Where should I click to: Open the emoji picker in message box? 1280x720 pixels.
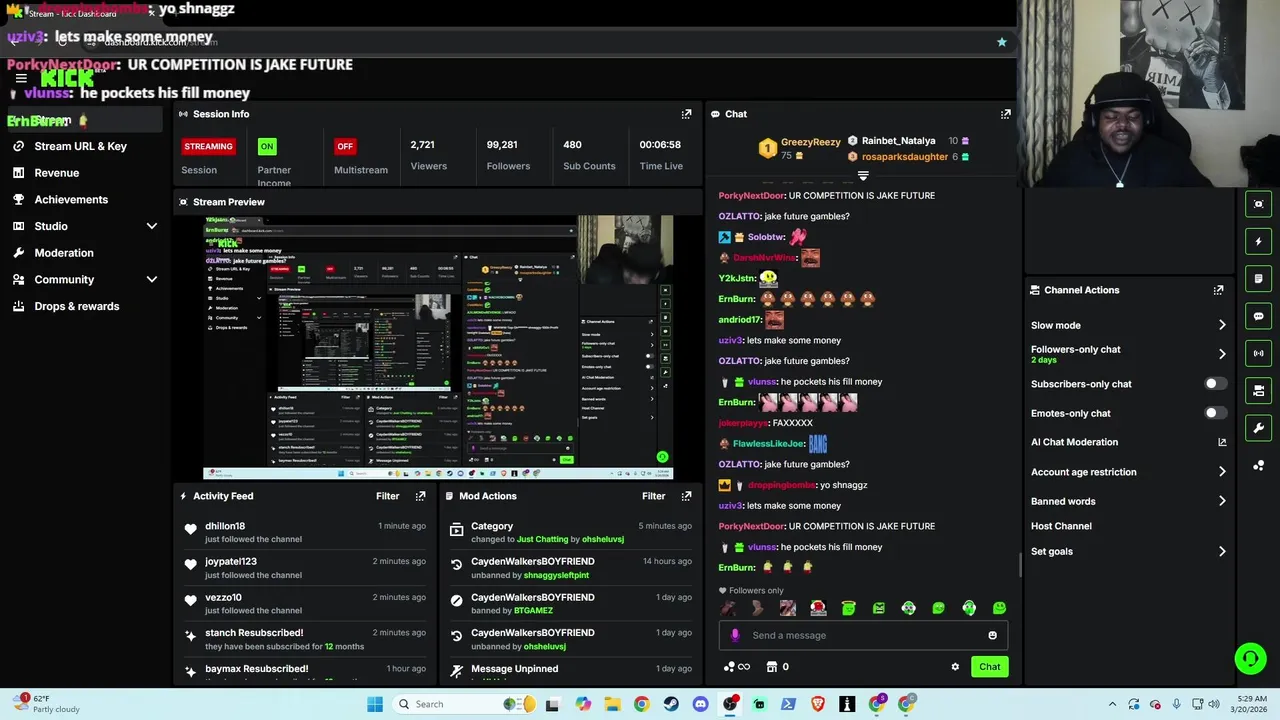pos(992,635)
